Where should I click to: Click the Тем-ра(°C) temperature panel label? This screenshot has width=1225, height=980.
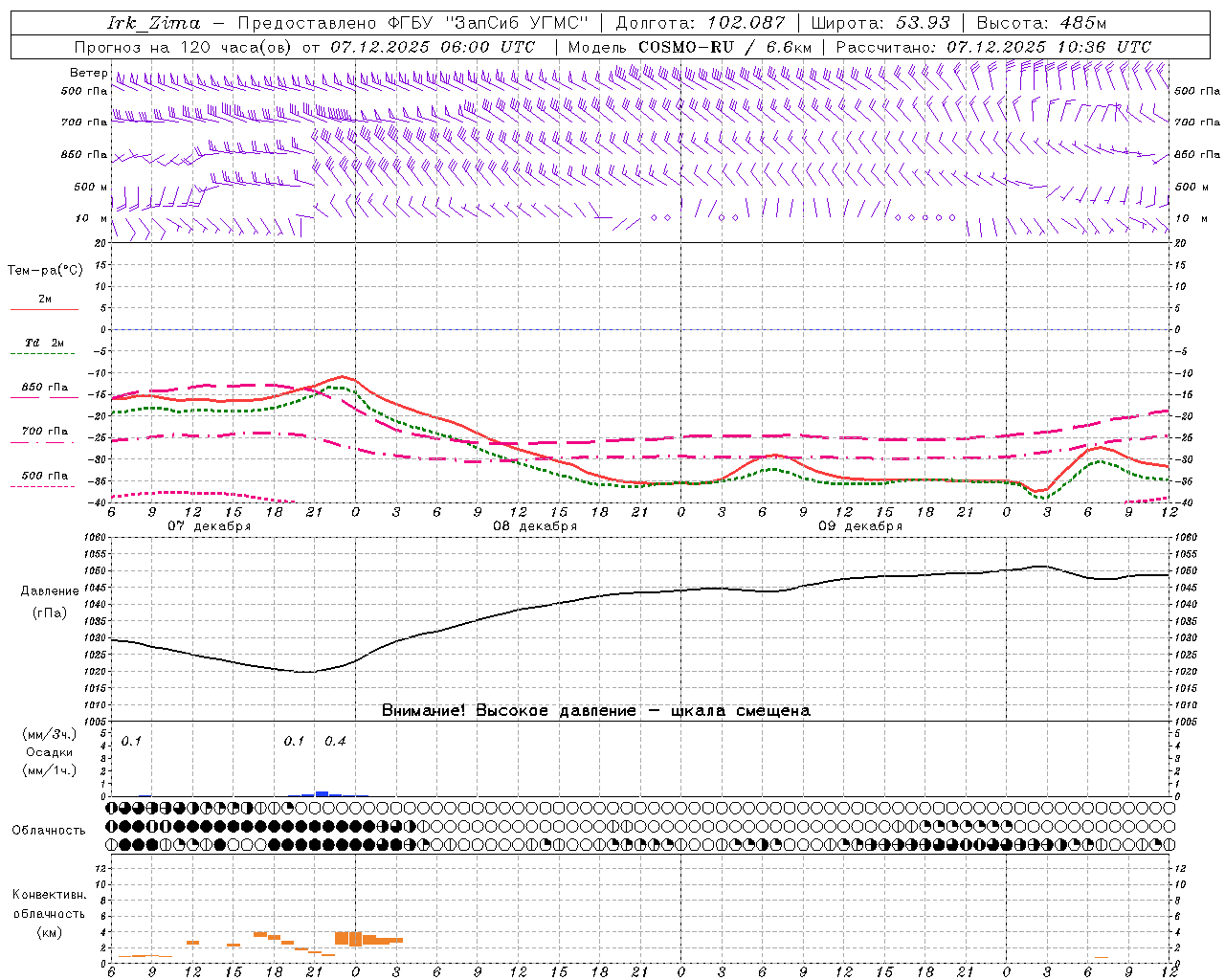[45, 271]
